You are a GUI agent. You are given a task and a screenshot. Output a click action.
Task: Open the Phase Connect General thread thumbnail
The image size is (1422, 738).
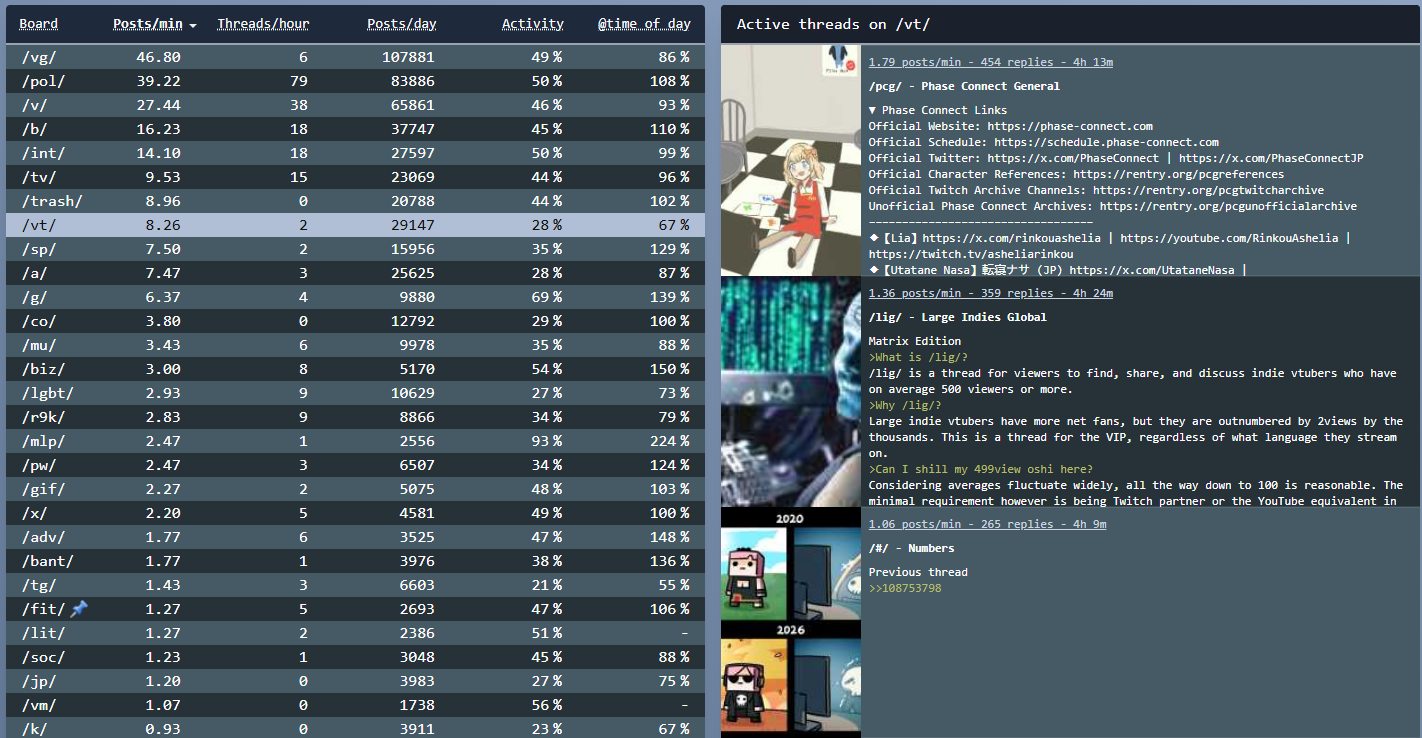791,160
